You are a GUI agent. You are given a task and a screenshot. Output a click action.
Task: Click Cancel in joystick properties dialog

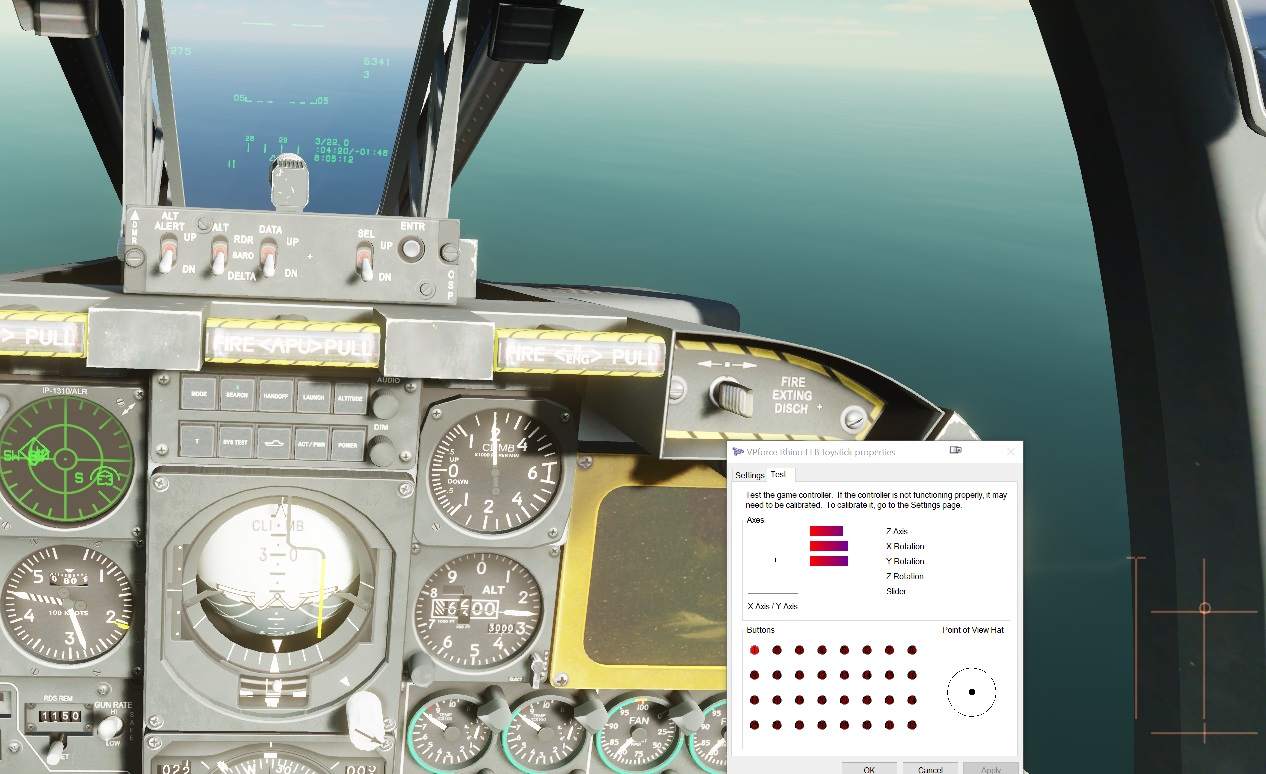[930, 769]
